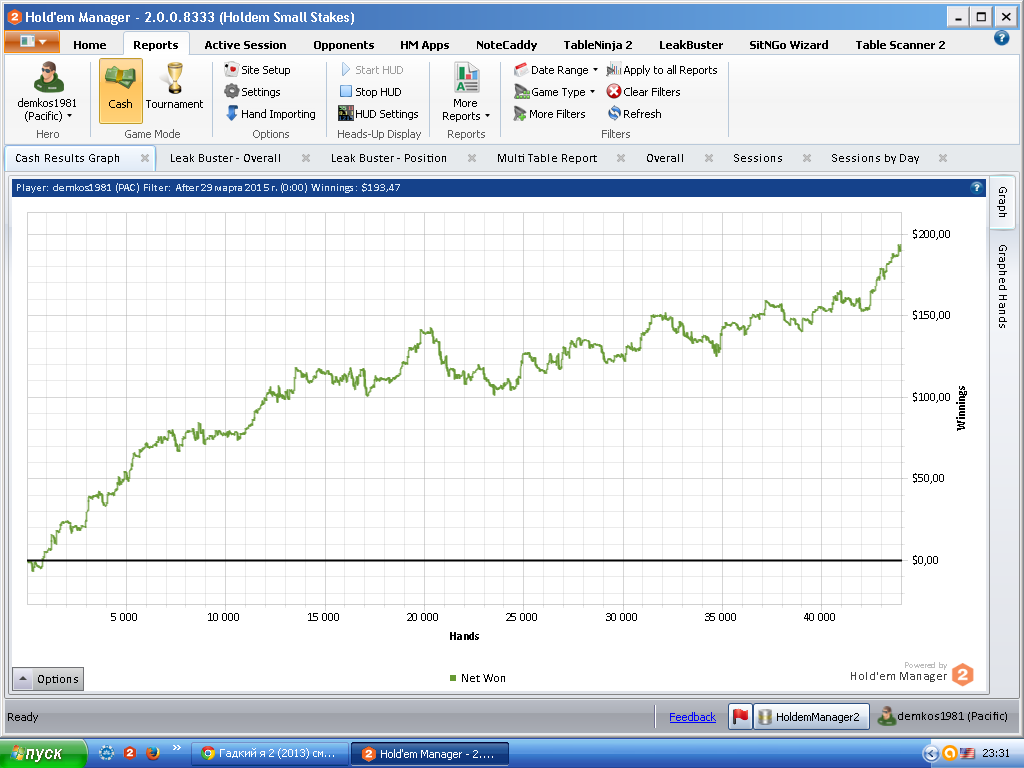Expand the quick launch chevron
This screenshot has height=768, width=1024.
(x=176, y=748)
